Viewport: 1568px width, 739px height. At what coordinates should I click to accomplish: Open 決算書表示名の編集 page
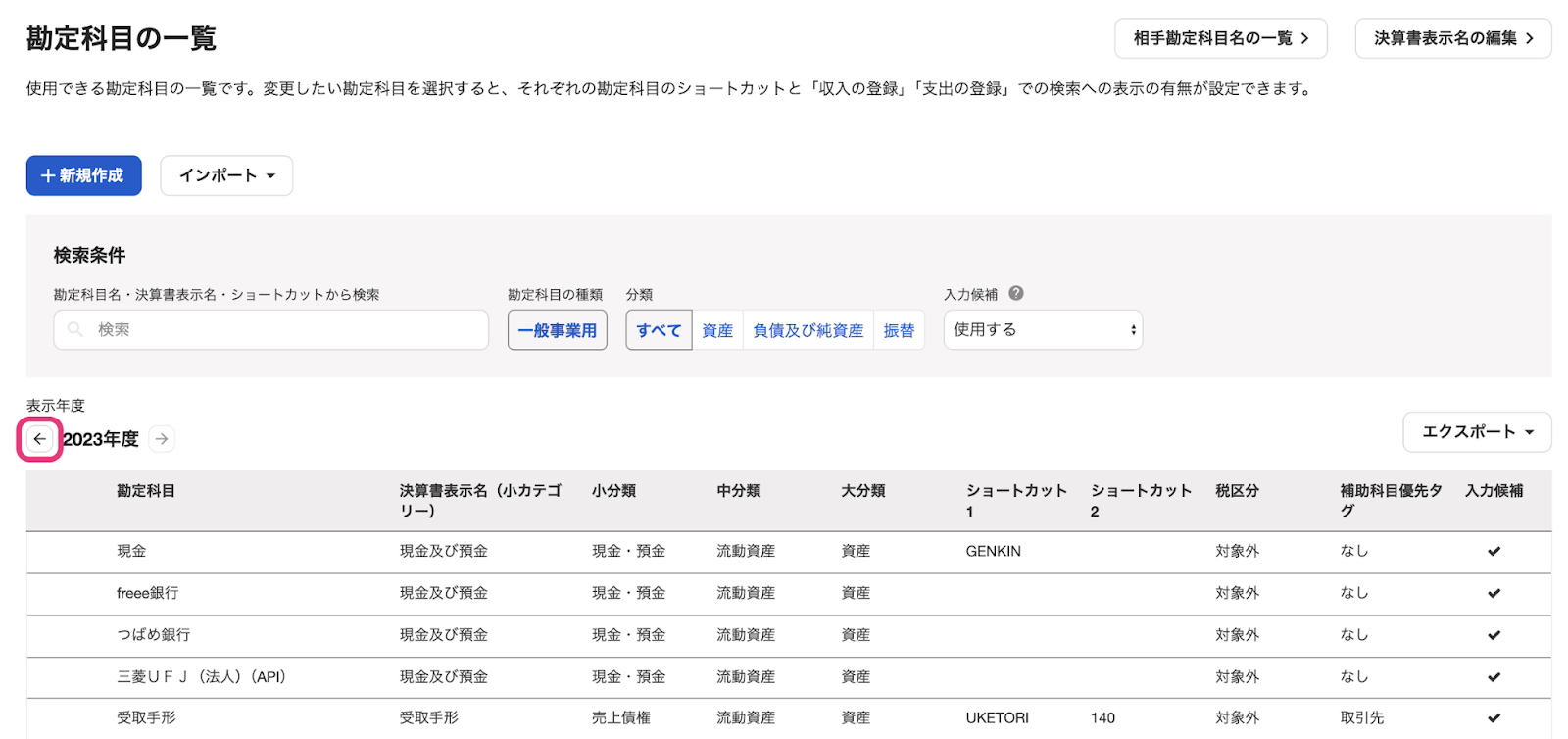[1453, 38]
